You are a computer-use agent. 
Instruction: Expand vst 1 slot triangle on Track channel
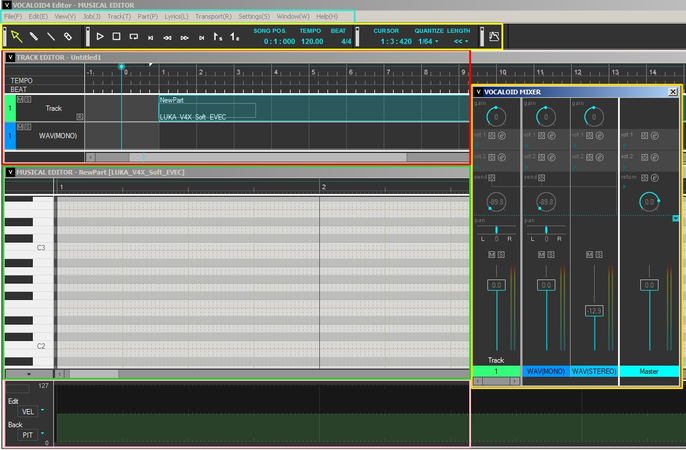click(477, 145)
